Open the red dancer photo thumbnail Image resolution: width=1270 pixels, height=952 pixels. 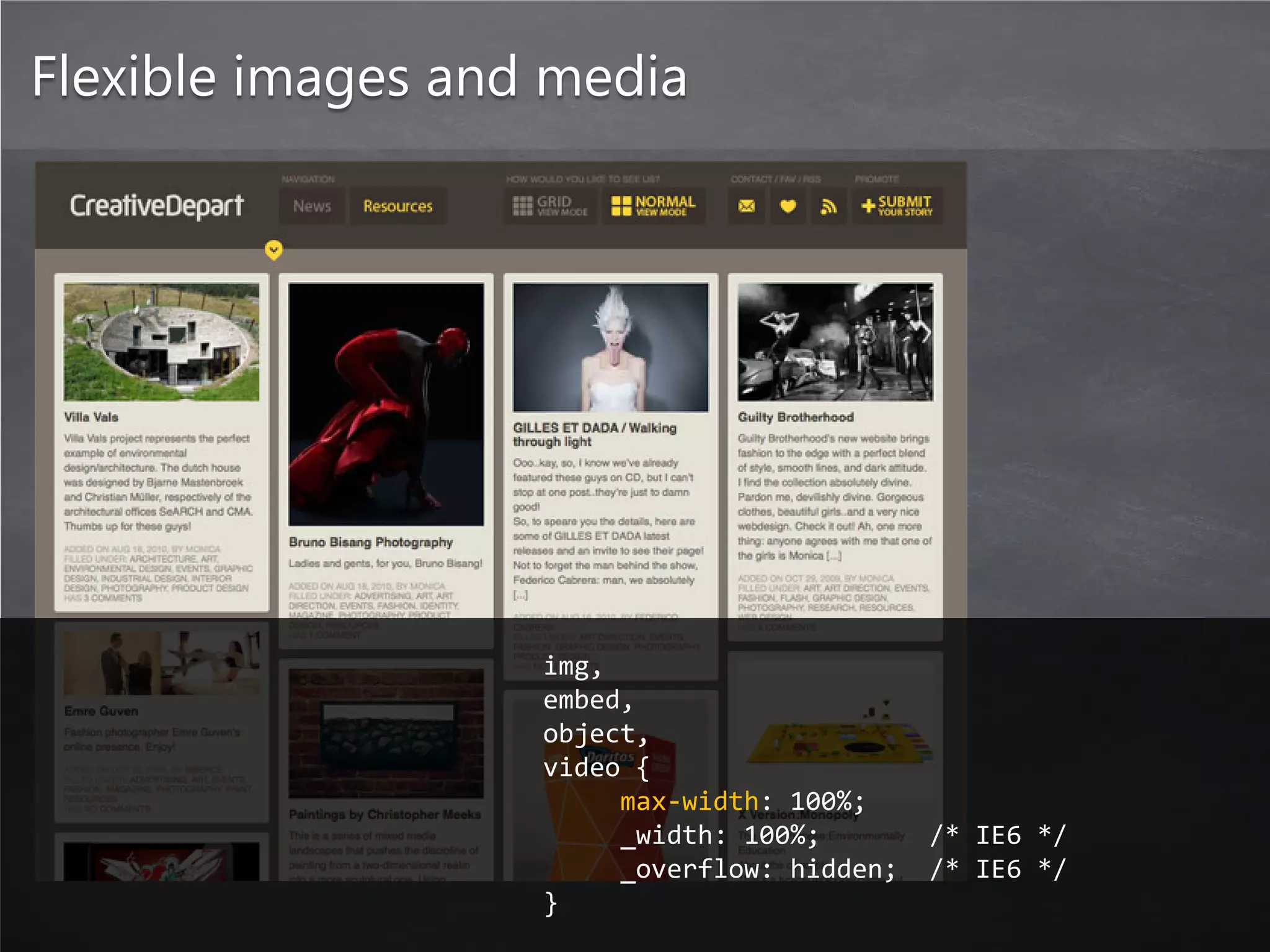[x=386, y=405]
